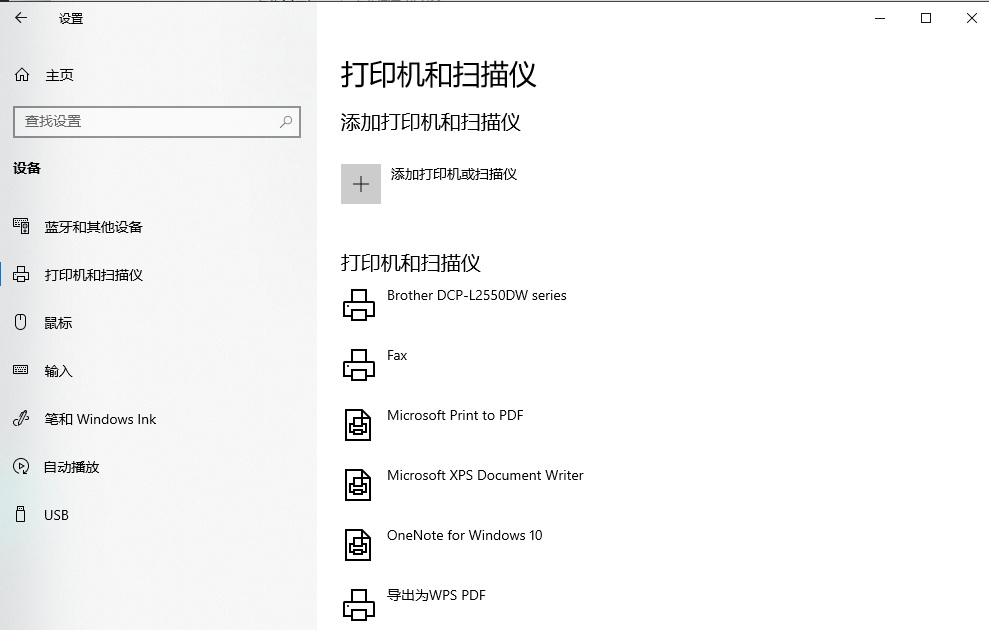Click the mouse icon next to 鼠标
The height and width of the screenshot is (630, 989).
(21, 322)
